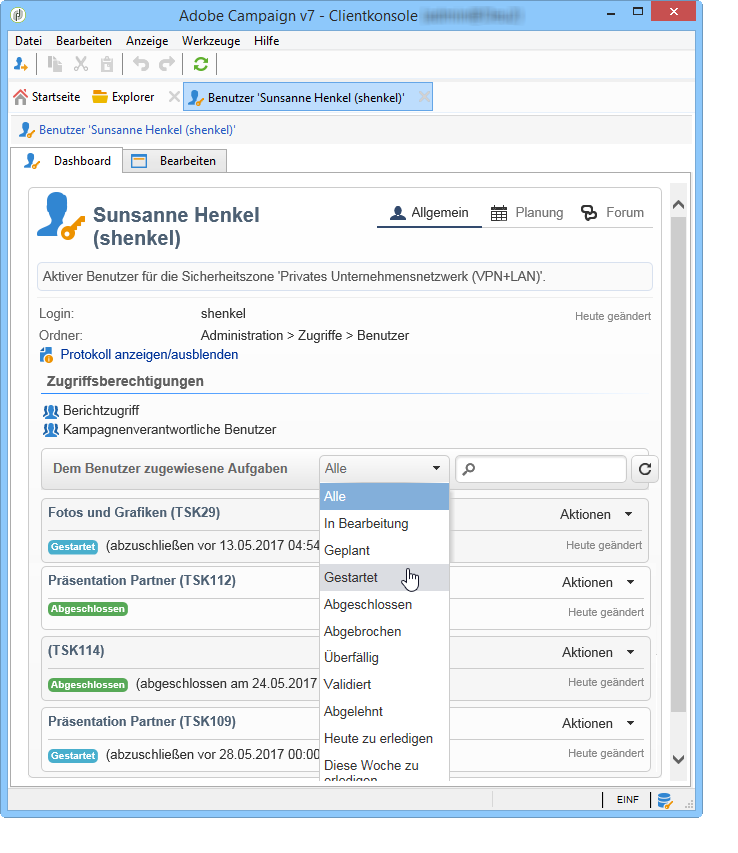Open the Anzeige menu
Image resolution: width=738 pixels, height=853 pixels.
147,41
